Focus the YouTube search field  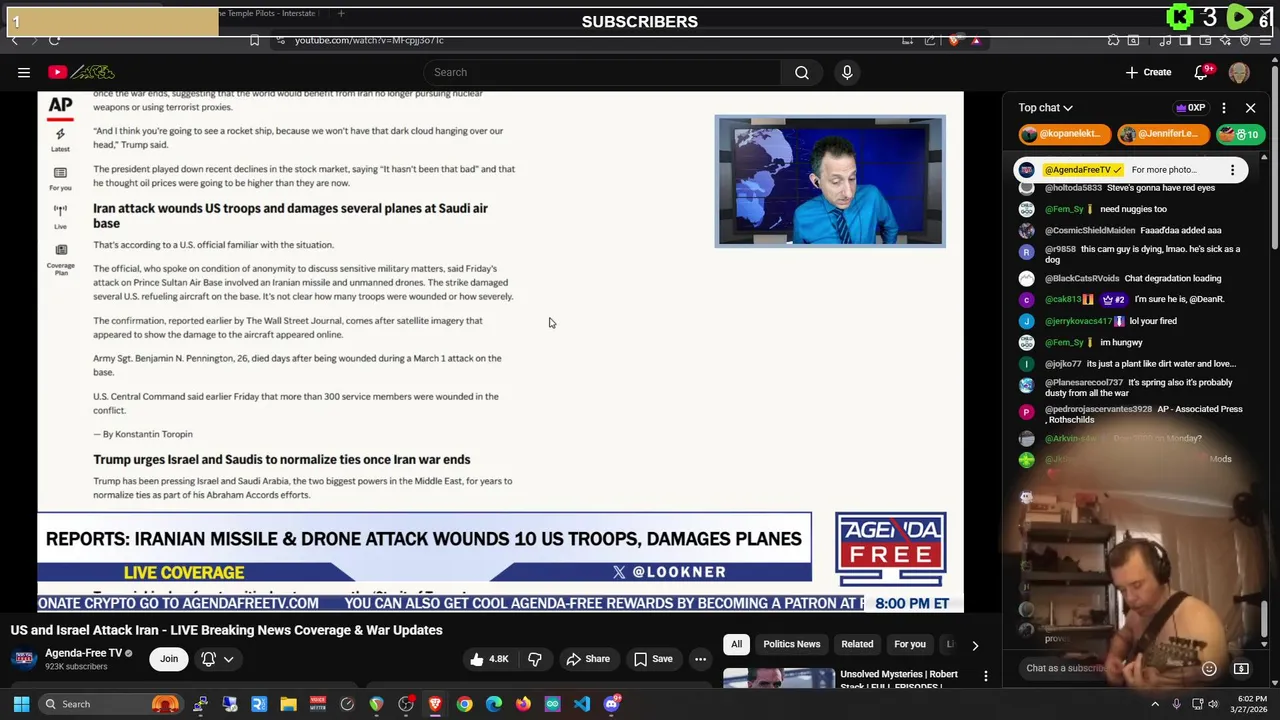coord(602,72)
